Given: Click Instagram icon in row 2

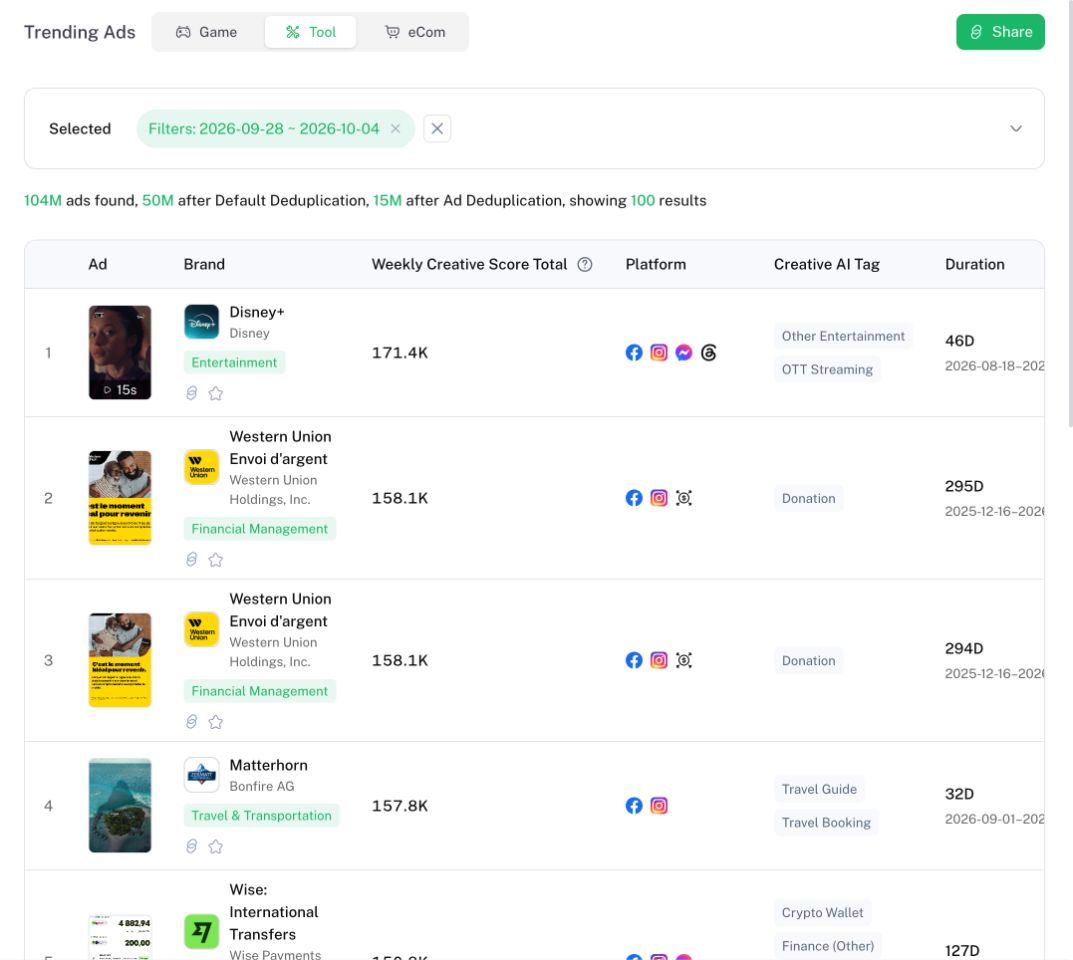Looking at the screenshot, I should pos(658,498).
